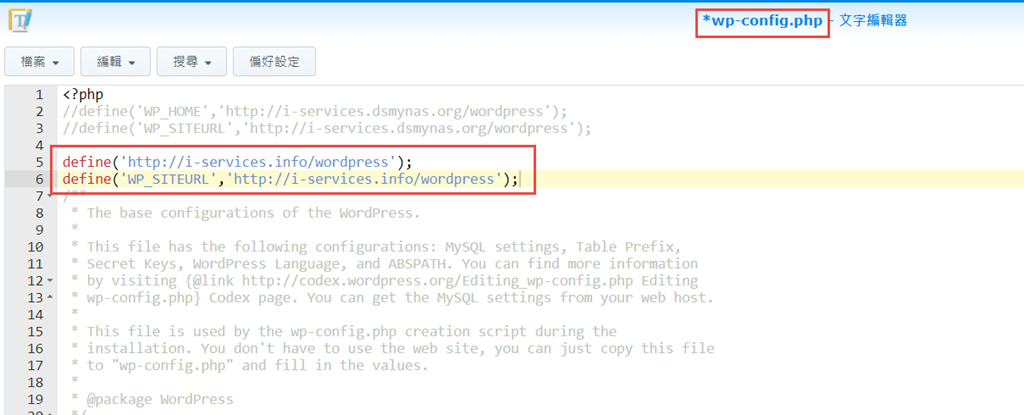Open the 編輯 (Edit) dropdown menu
The image size is (1024, 415).
pos(116,62)
